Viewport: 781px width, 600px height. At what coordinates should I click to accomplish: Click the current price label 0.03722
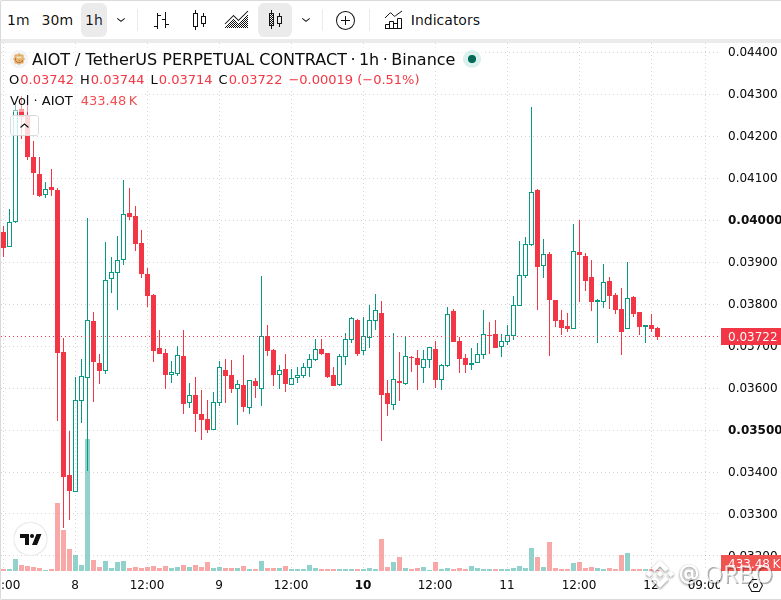751,337
